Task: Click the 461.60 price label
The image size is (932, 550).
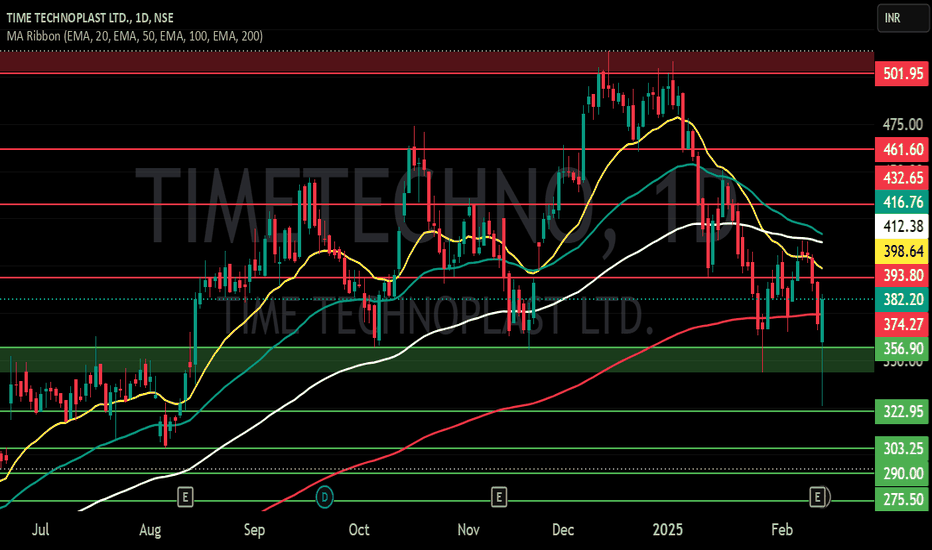Action: (x=902, y=149)
